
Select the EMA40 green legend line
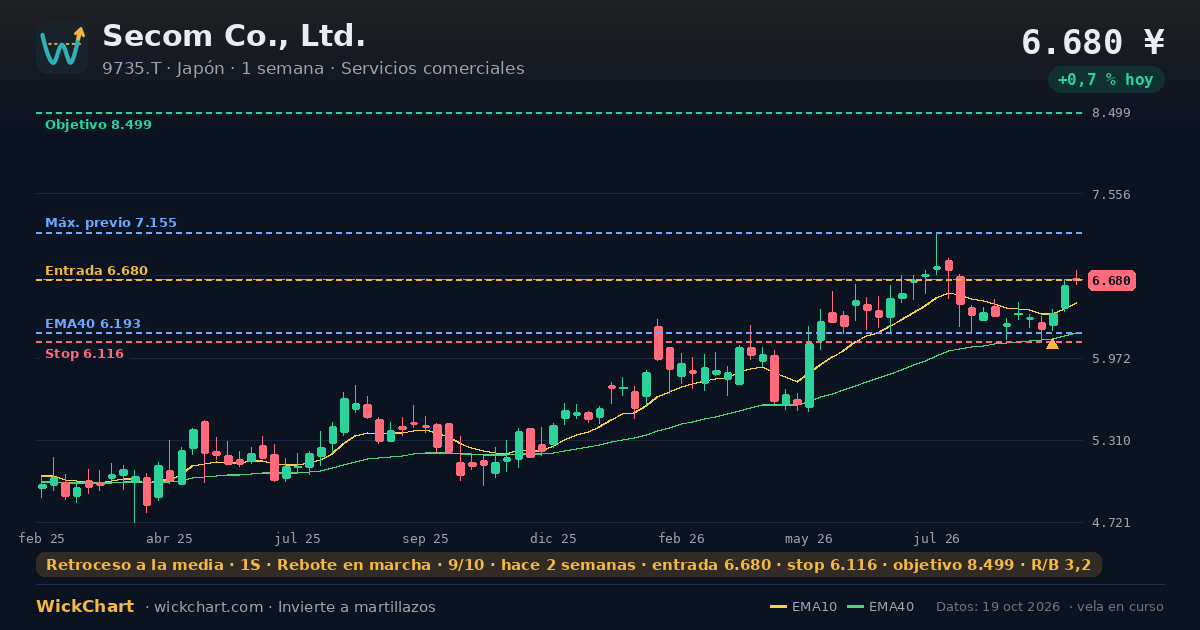pyautogui.click(x=854, y=607)
